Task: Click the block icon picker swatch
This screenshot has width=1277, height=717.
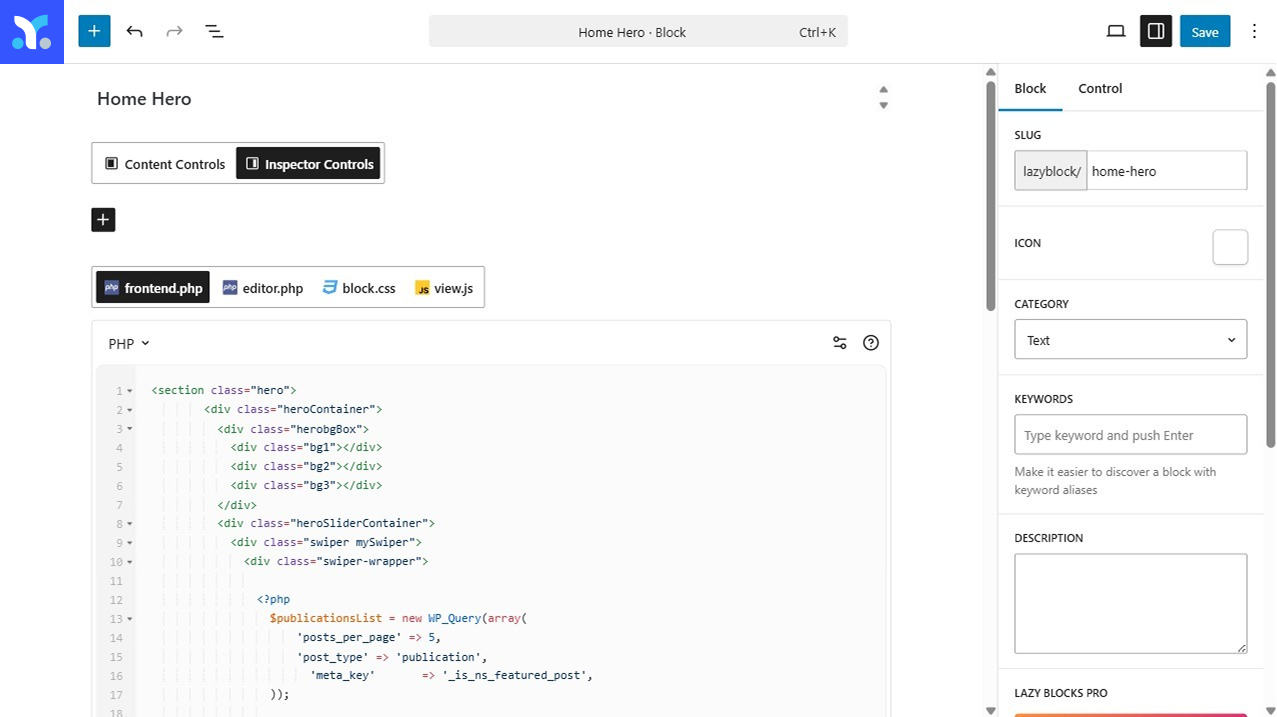Action: (x=1230, y=247)
